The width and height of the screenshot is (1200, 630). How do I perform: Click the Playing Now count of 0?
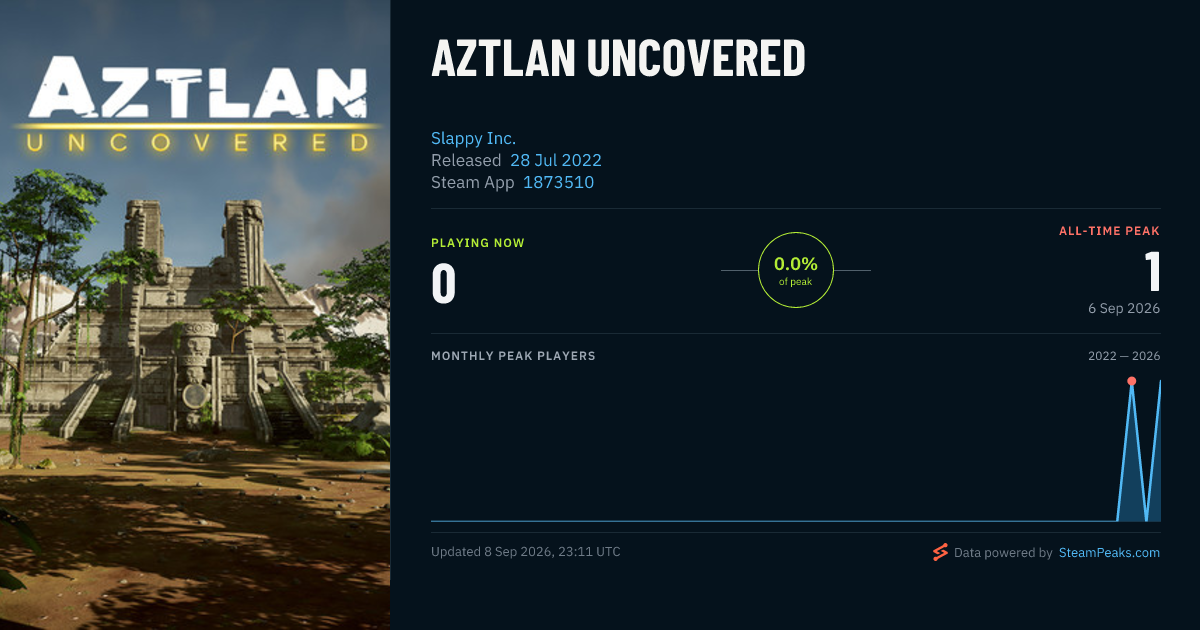point(444,283)
